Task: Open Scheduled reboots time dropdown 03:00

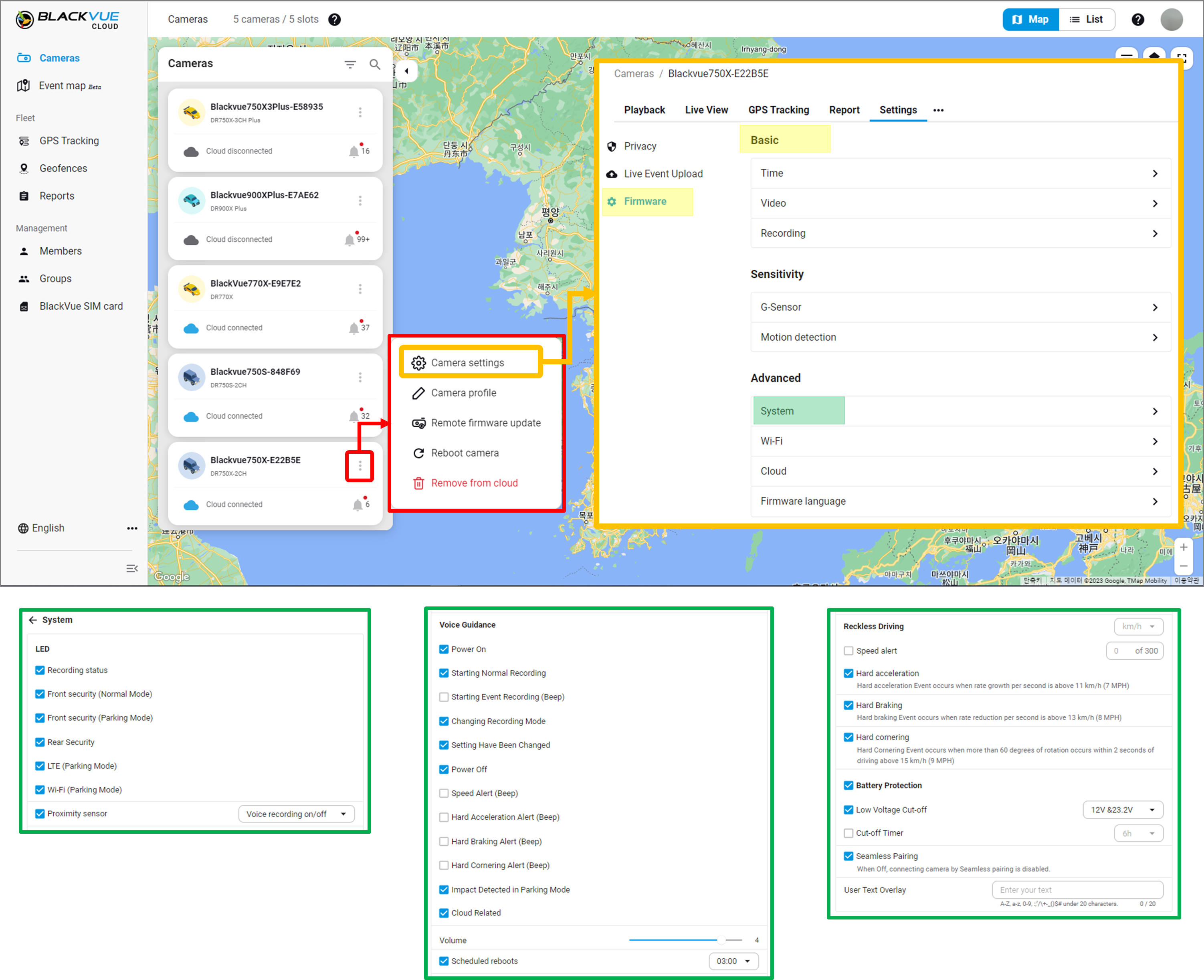Action: 733,961
